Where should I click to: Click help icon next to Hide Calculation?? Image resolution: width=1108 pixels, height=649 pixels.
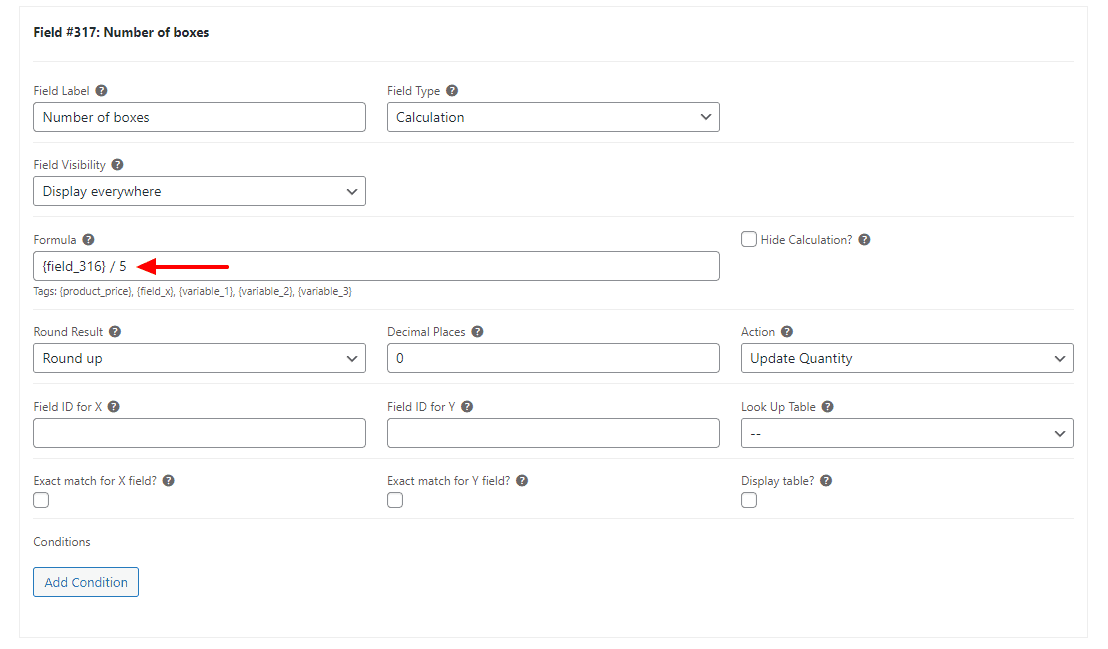click(x=864, y=240)
